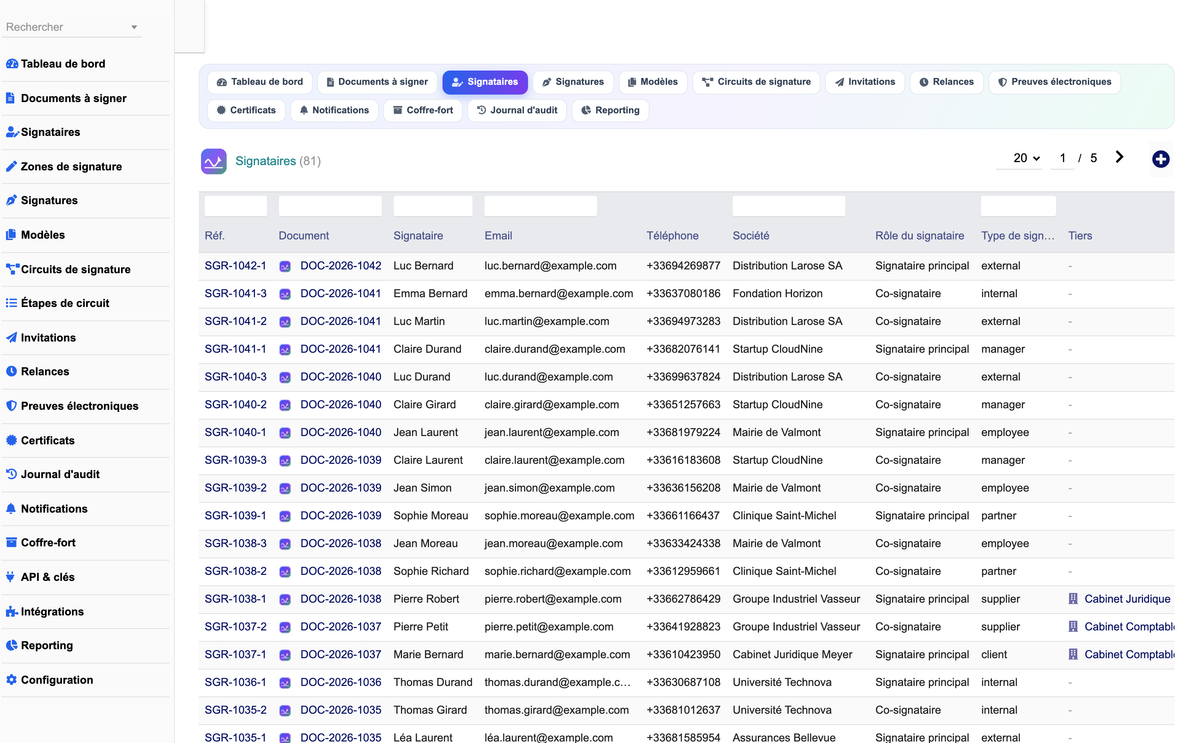1200x743 pixels.
Task: Sort by Rôle du signataire column header
Action: 920,236
